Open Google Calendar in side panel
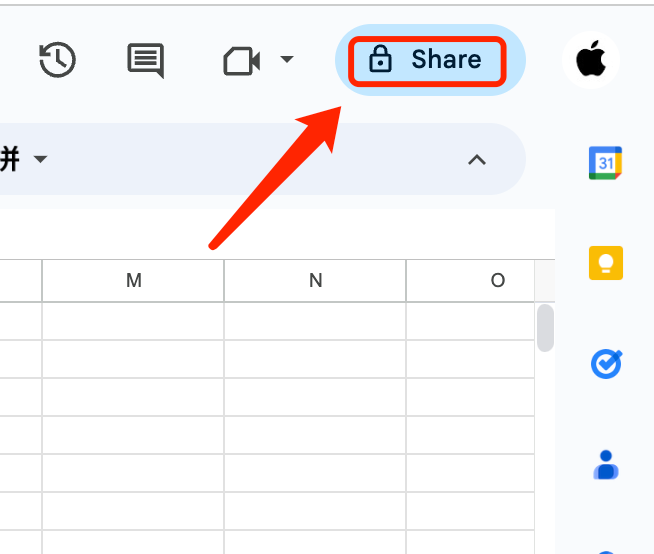 pyautogui.click(x=605, y=162)
